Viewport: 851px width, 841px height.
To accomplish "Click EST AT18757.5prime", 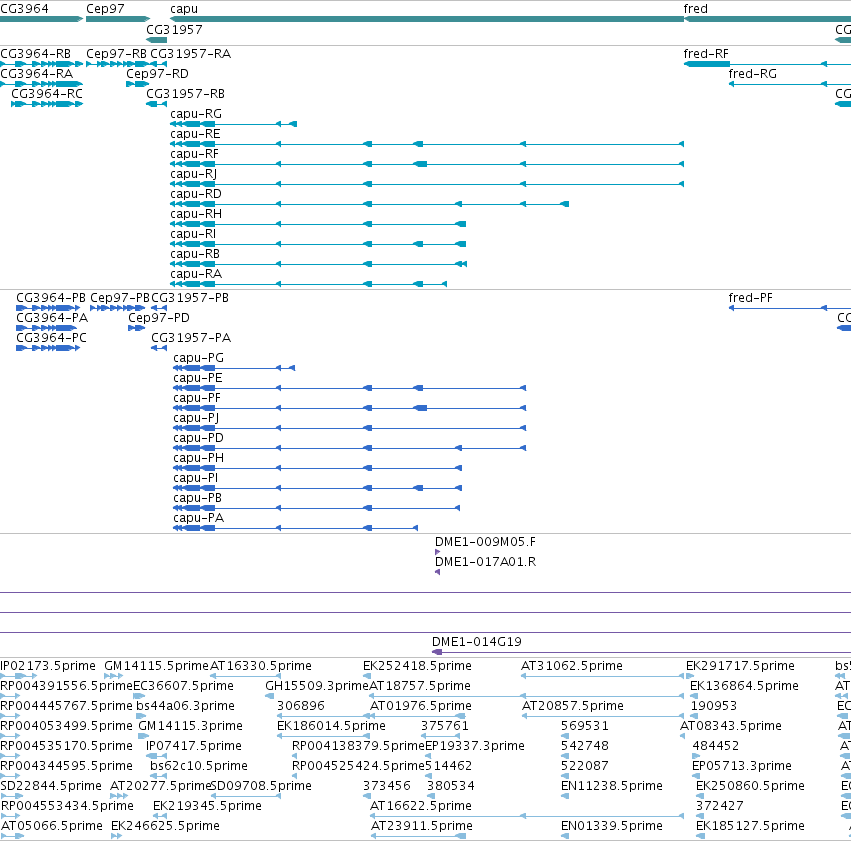I will (420, 686).
